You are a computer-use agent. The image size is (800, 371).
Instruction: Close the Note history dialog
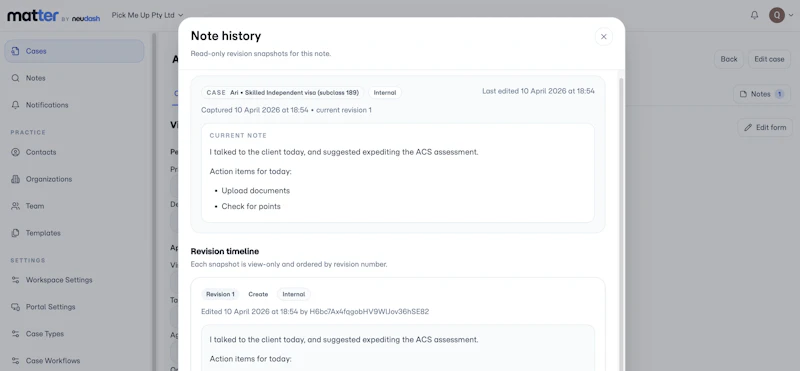(604, 37)
